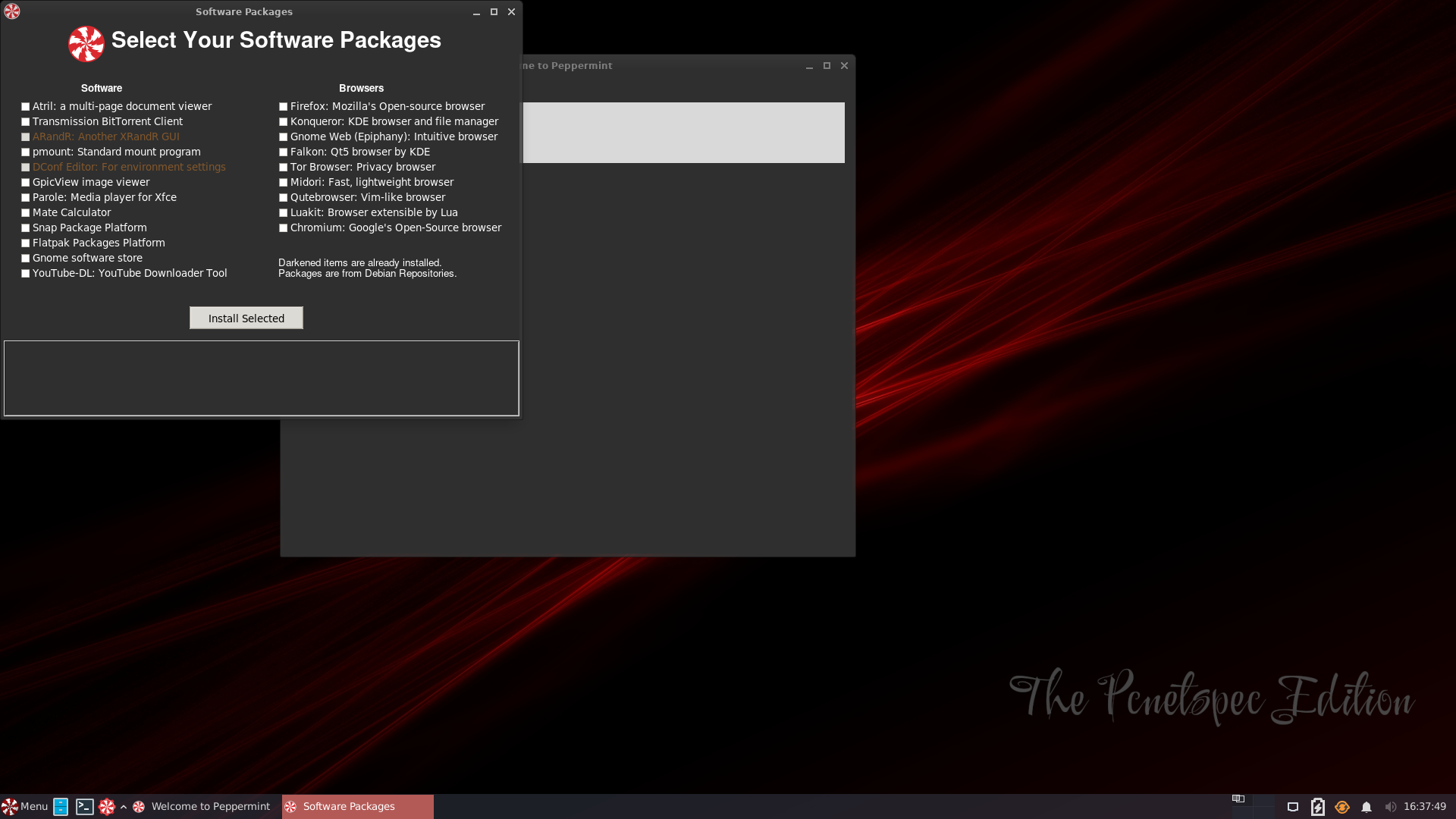Select Tor Browser checkbox
The height and width of the screenshot is (819, 1456).
tap(284, 168)
